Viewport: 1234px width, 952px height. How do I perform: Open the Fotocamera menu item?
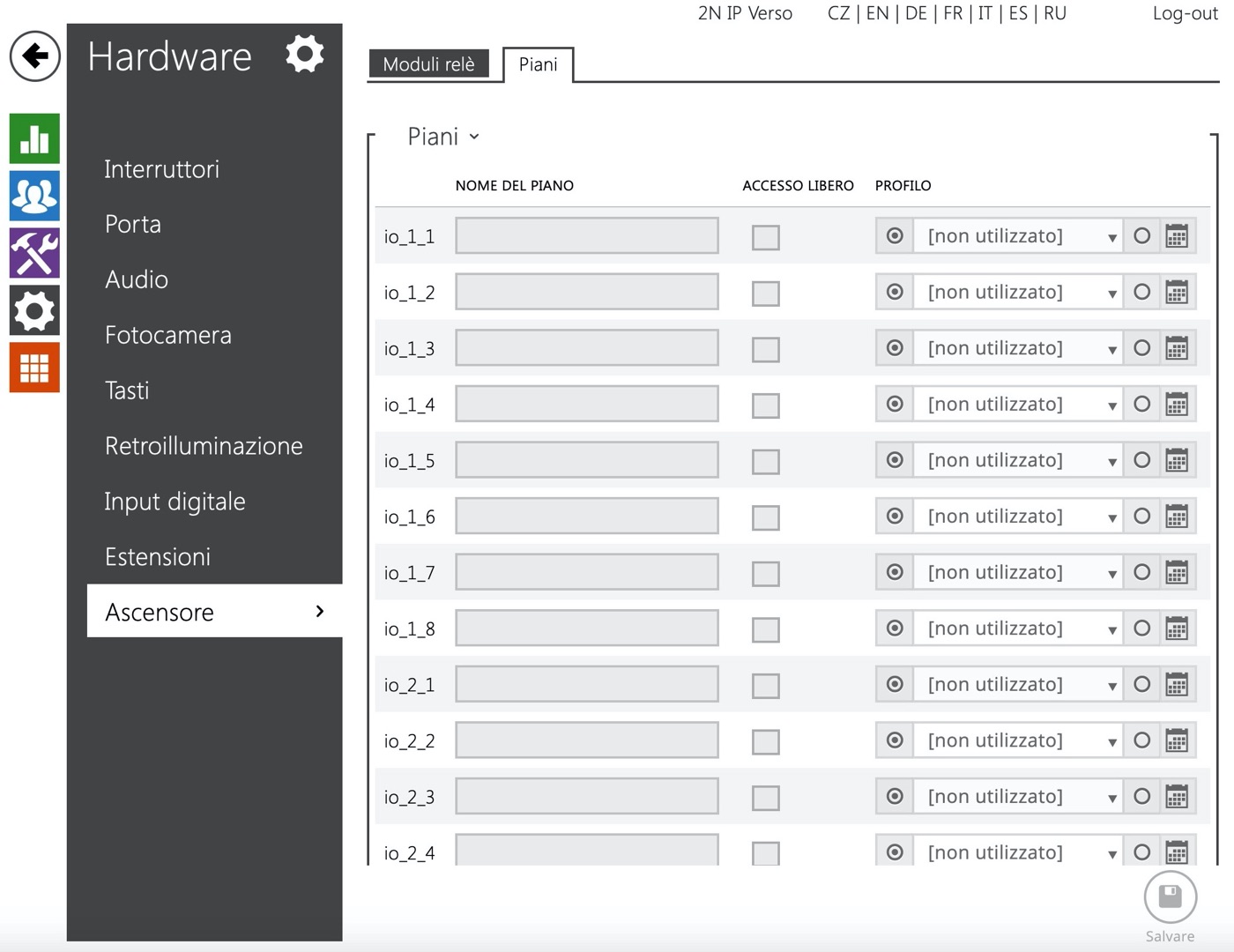pyautogui.click(x=168, y=335)
